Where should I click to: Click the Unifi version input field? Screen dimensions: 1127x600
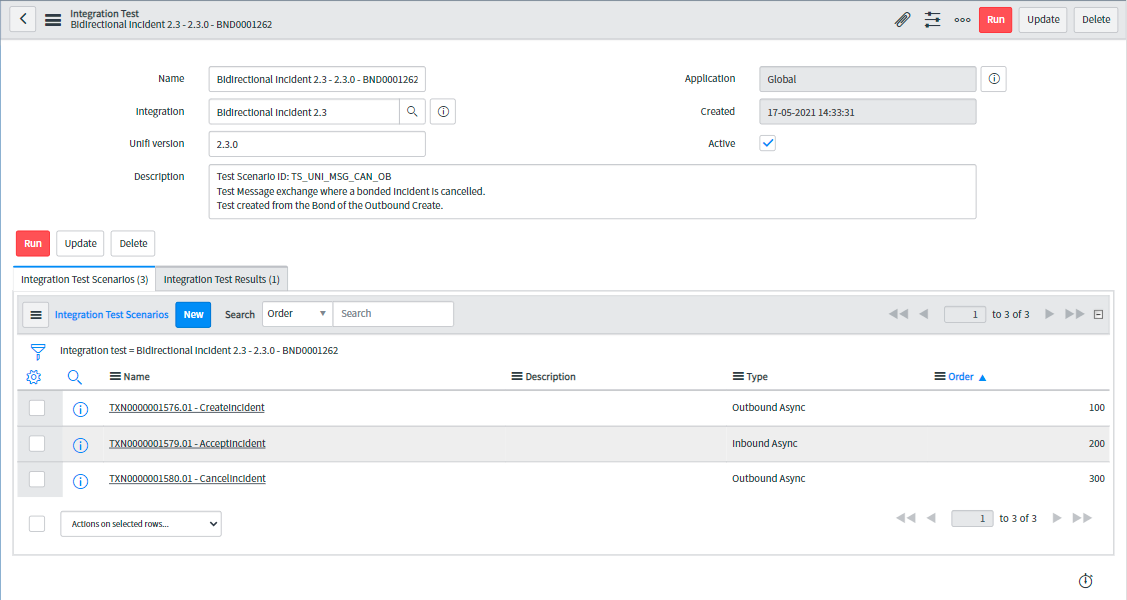coord(317,144)
